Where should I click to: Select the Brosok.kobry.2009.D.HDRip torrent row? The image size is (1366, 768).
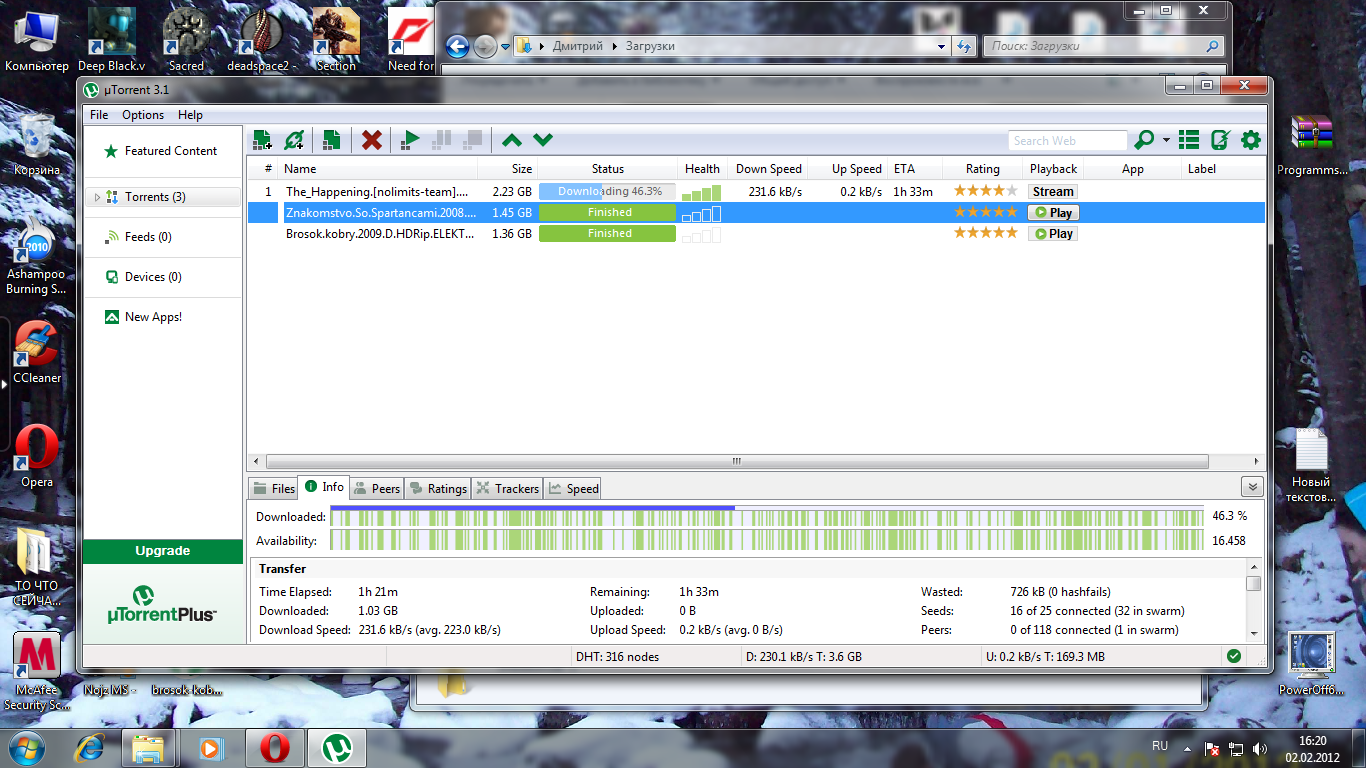coord(756,233)
